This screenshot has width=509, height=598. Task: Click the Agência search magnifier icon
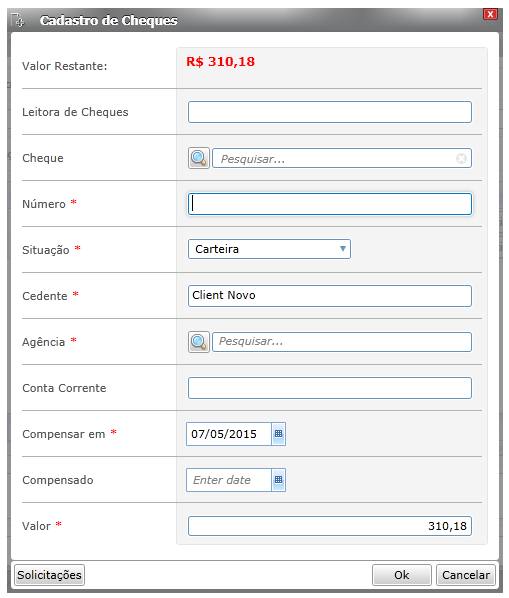(199, 342)
